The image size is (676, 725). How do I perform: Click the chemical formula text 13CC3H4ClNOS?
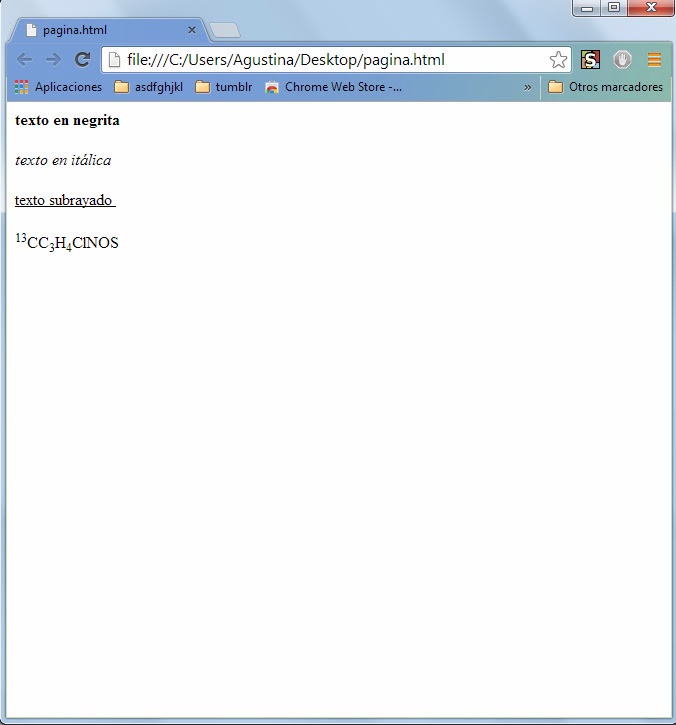pos(67,242)
